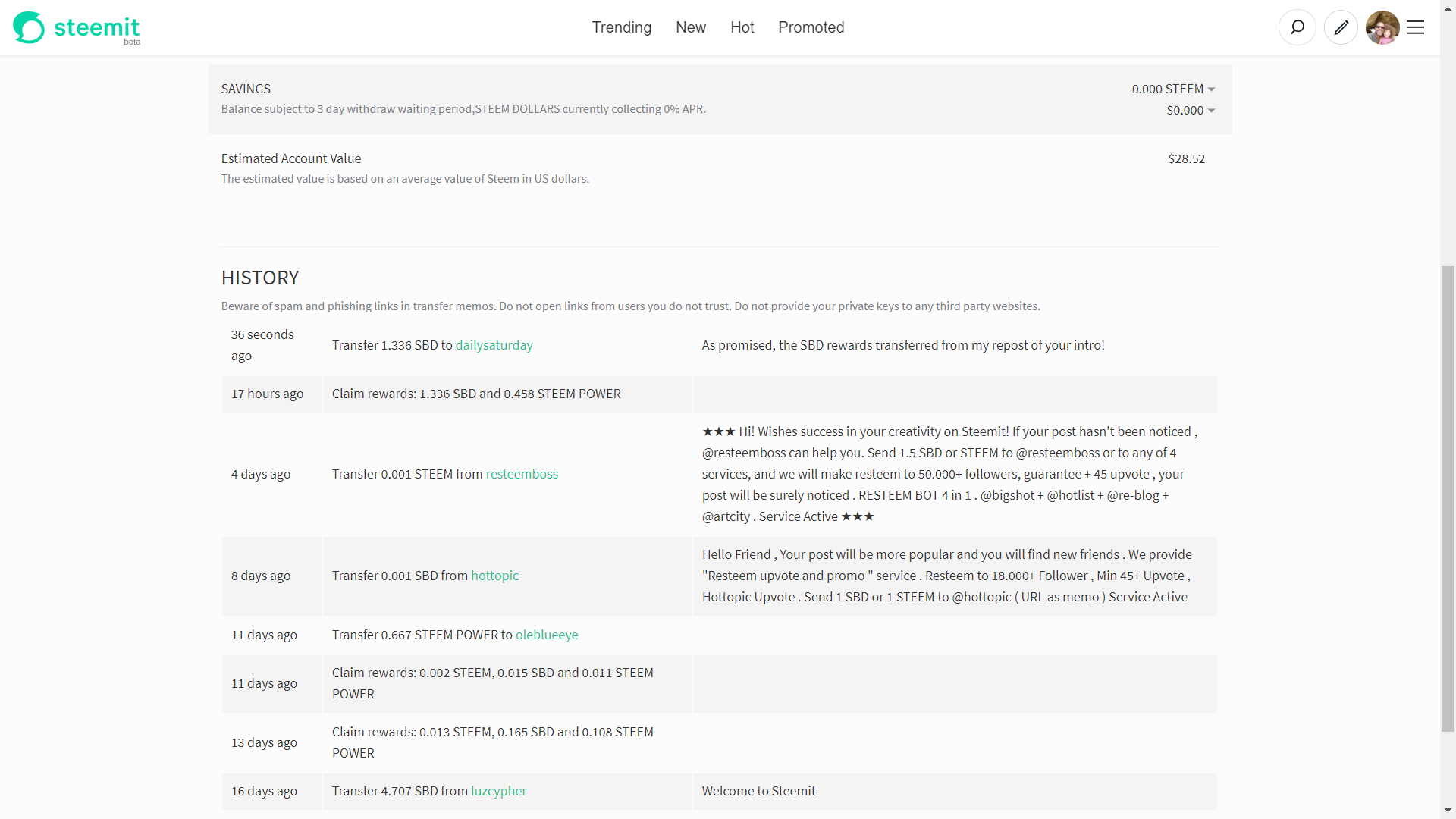Click the user profile avatar

tap(1382, 27)
